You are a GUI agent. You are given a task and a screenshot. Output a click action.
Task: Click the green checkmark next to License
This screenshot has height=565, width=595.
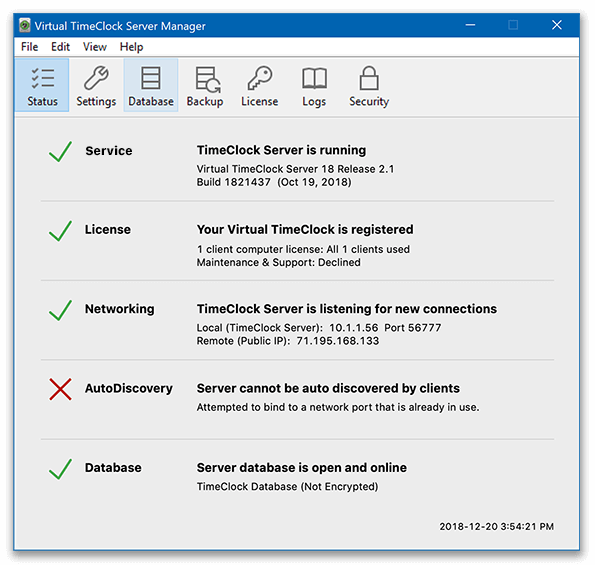click(x=60, y=231)
